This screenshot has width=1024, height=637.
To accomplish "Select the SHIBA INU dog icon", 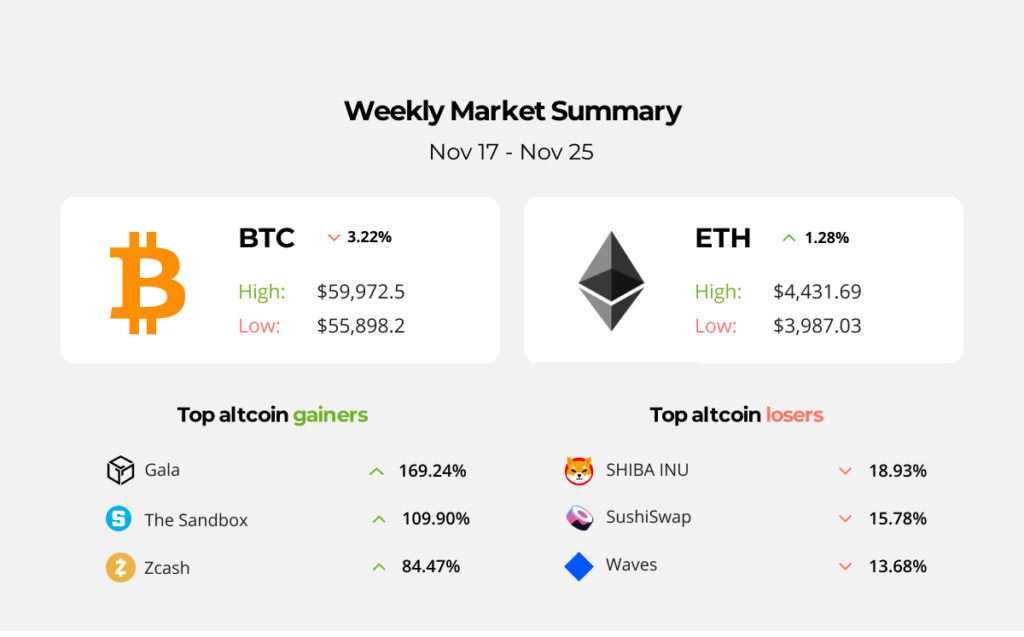I will click(x=579, y=470).
